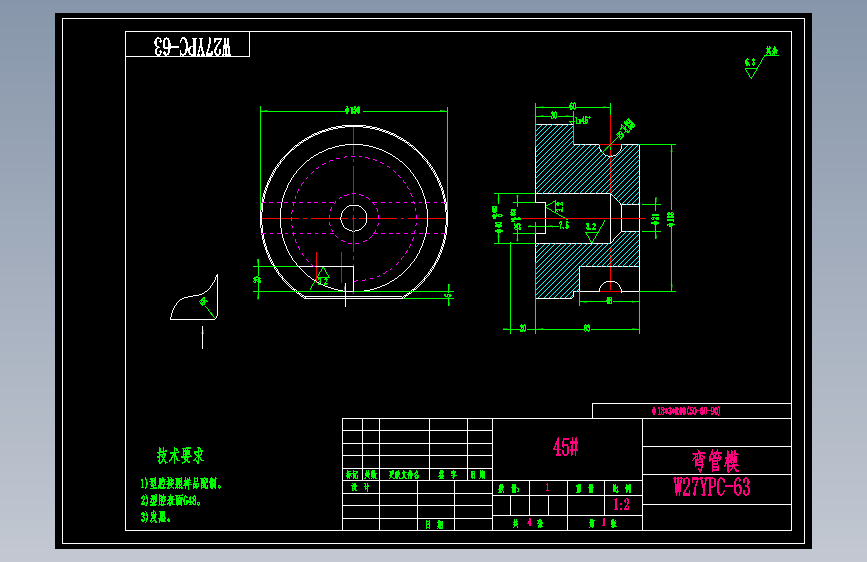Select the 数量 label cell
Viewport: 867px width, 562px height.
tap(510, 488)
